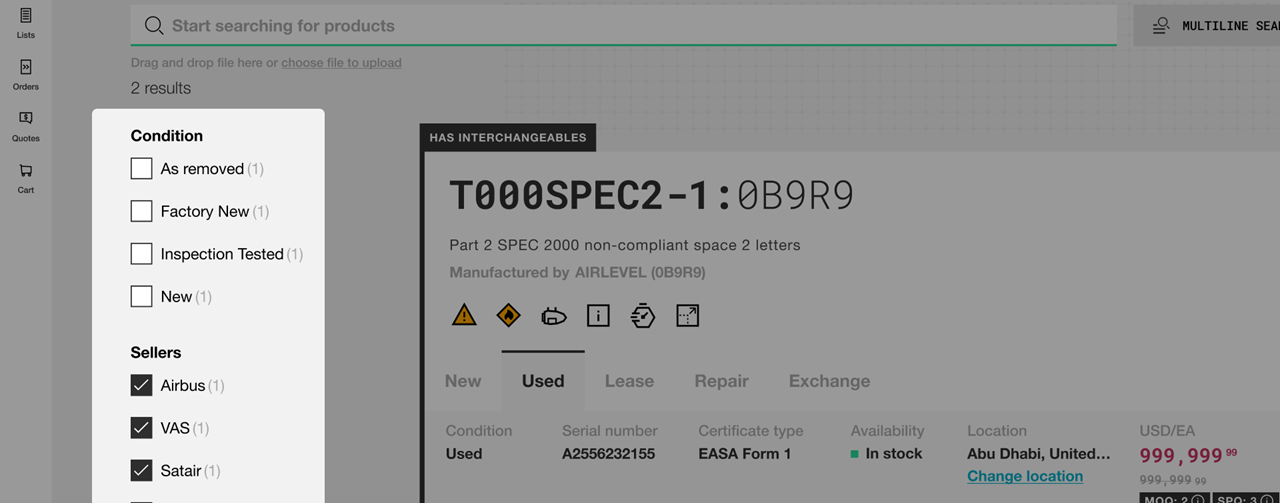Switch to the Repair tab

pos(722,381)
